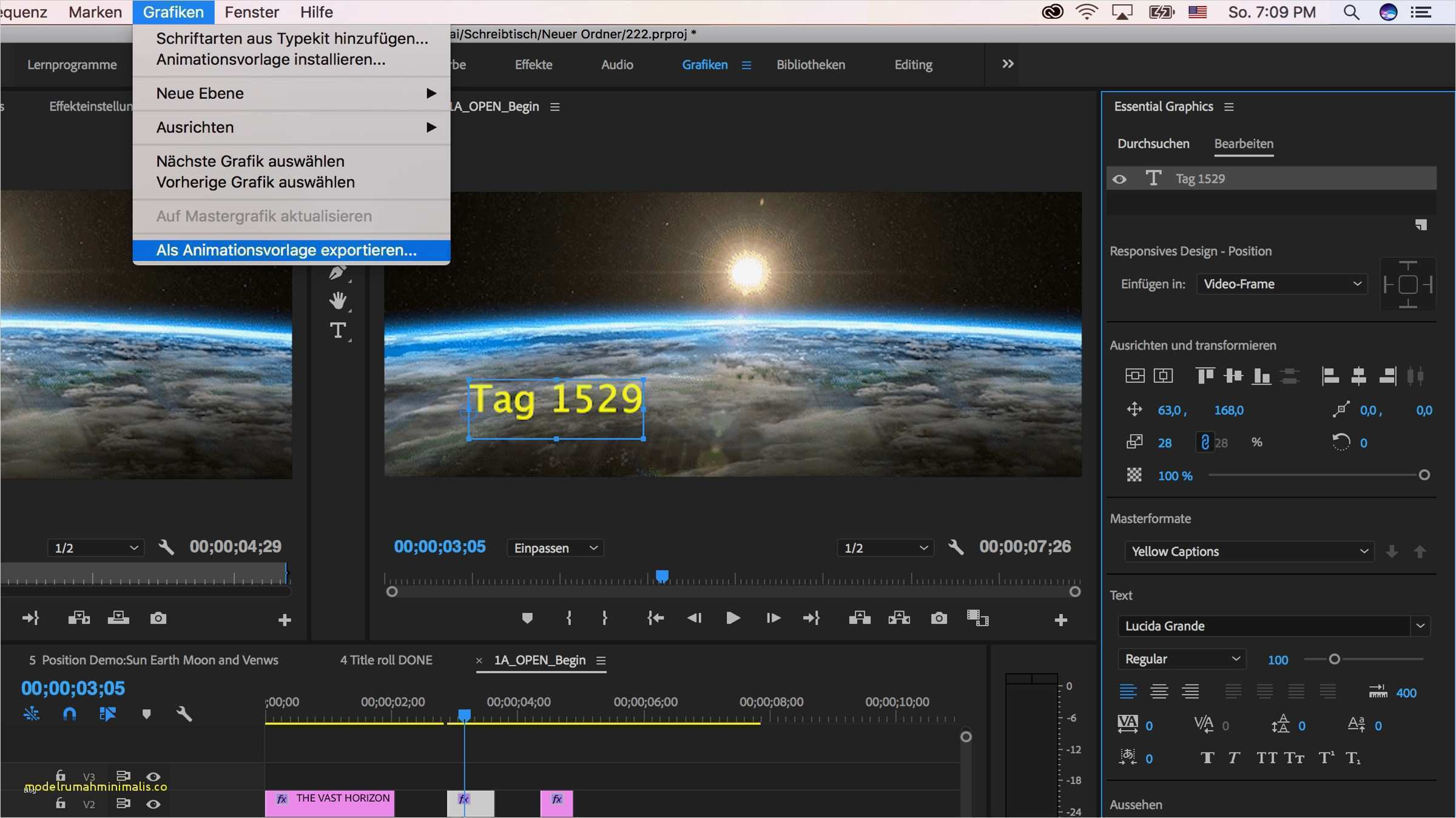The image size is (1456, 818).
Task: Click the Add Marker icon in the program monitor
Action: pos(527,618)
